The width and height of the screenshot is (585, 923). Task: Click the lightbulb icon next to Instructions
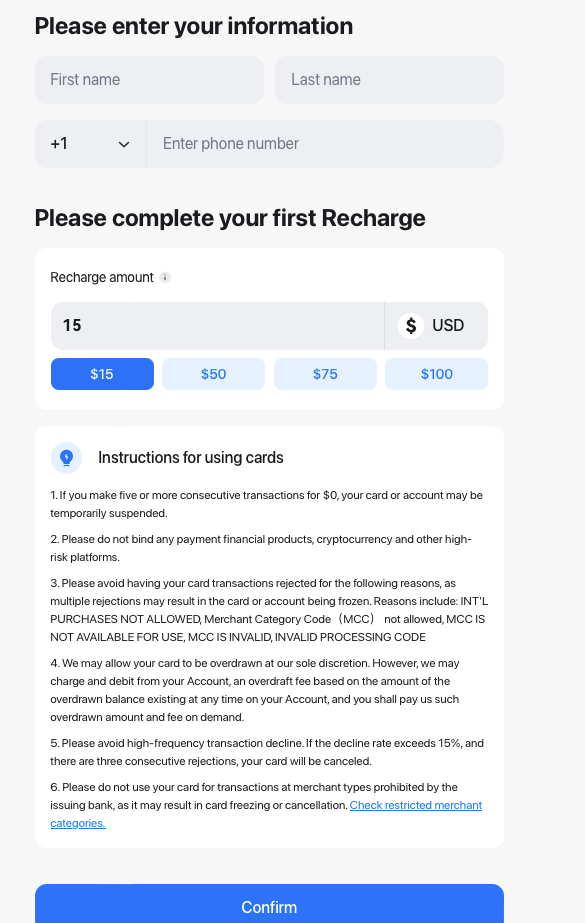click(67, 458)
